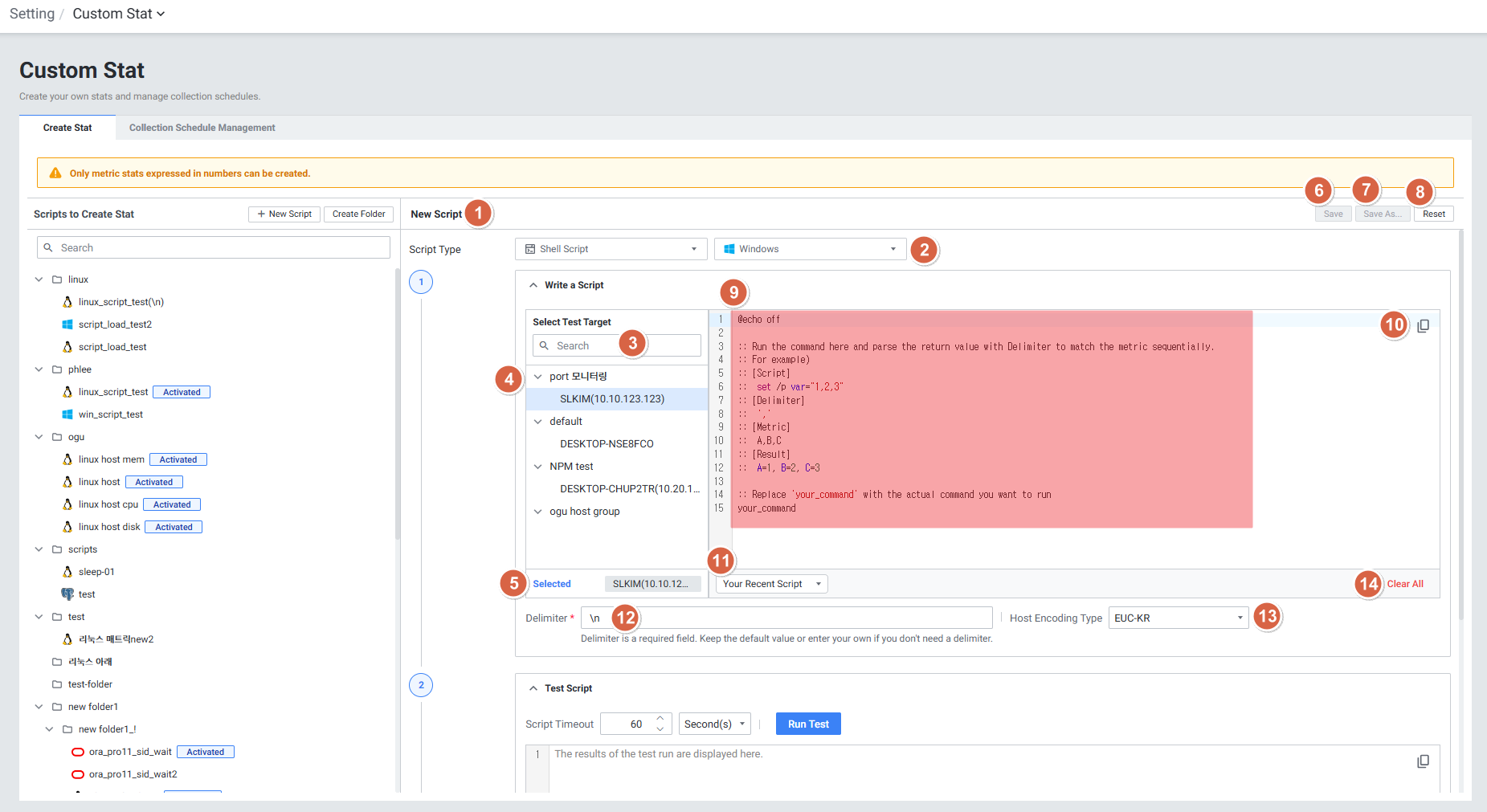Click the copy icon in the script editor
This screenshot has height=812, width=1487.
[1423, 326]
